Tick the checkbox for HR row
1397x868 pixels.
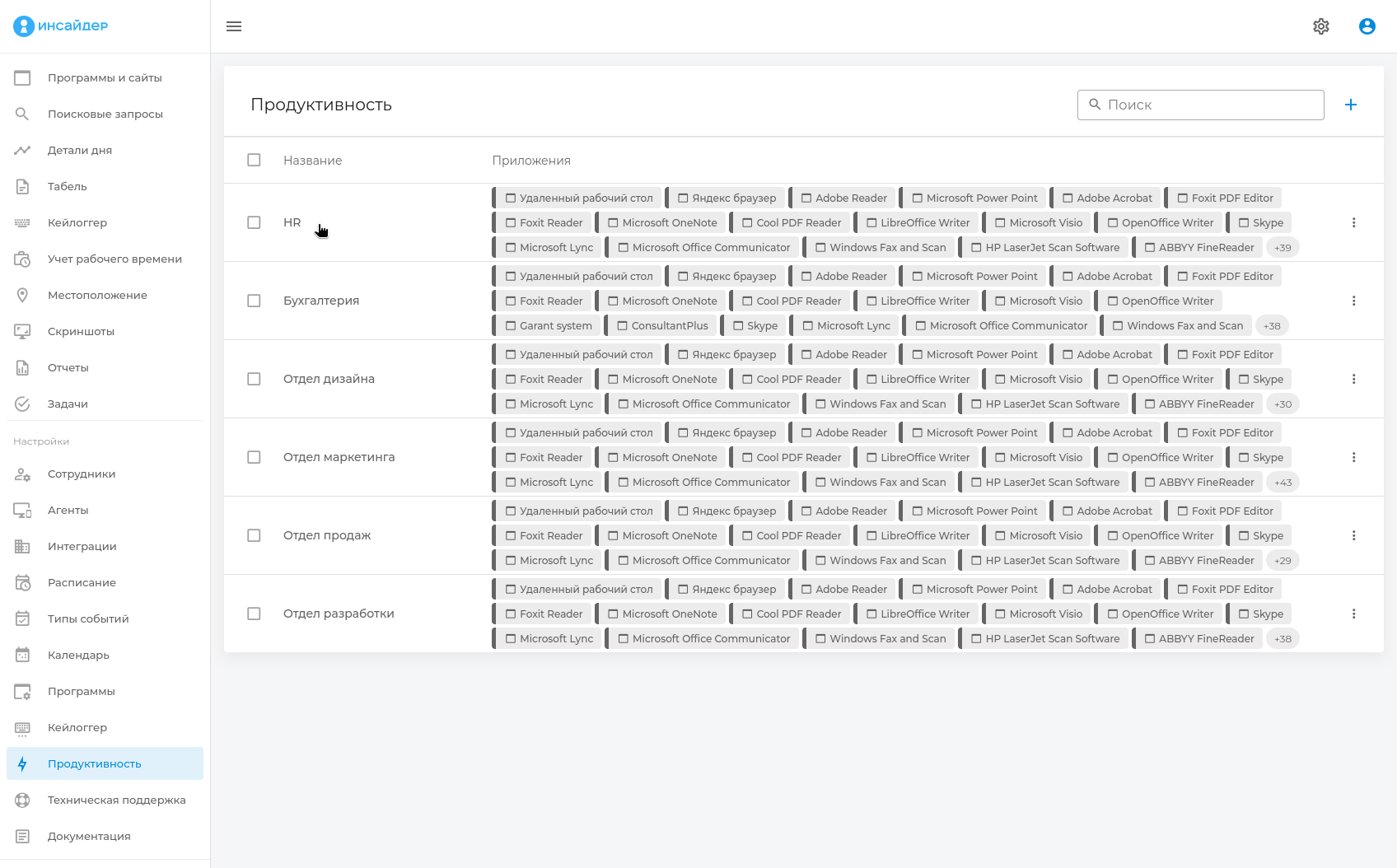point(254,222)
